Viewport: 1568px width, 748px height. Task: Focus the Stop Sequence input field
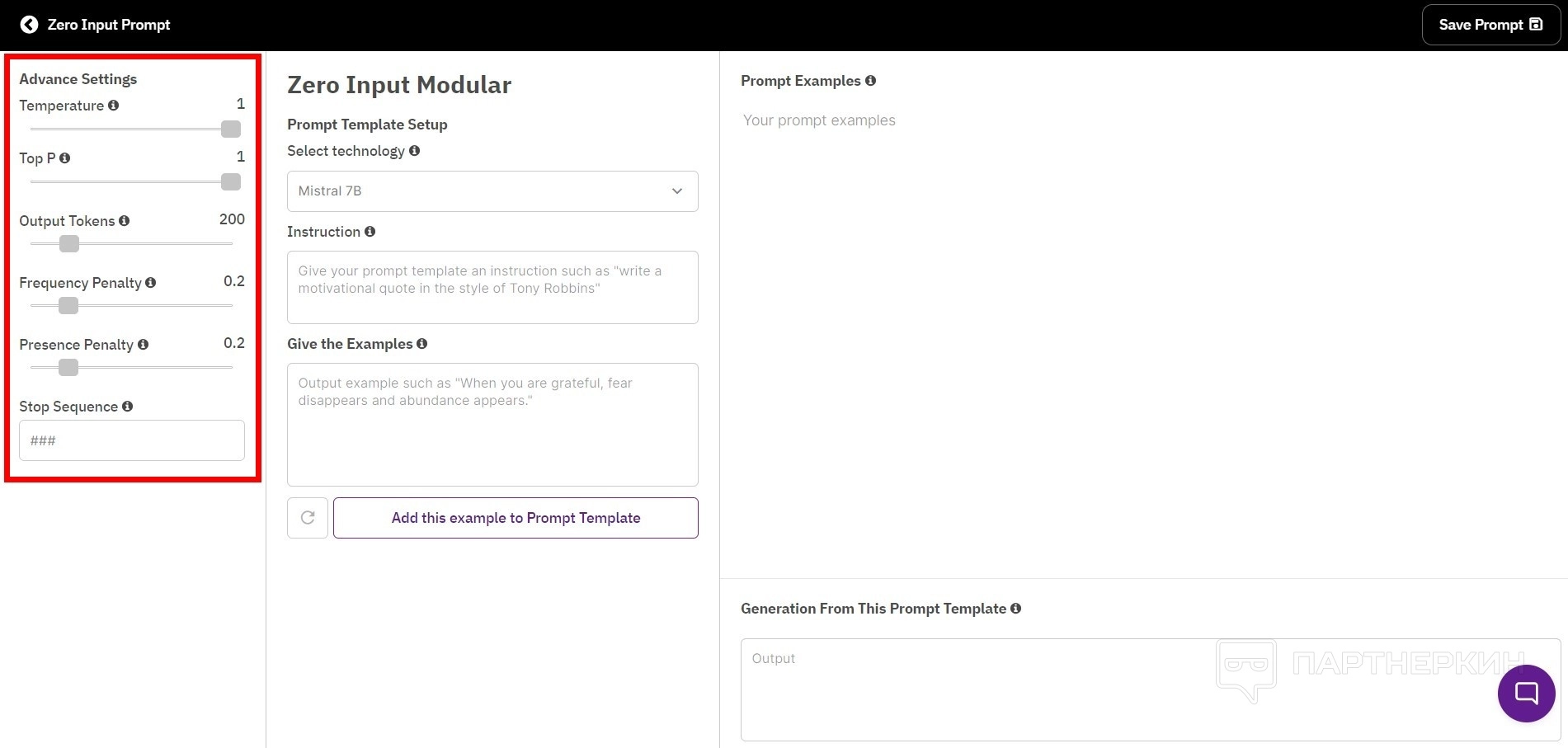pos(132,440)
